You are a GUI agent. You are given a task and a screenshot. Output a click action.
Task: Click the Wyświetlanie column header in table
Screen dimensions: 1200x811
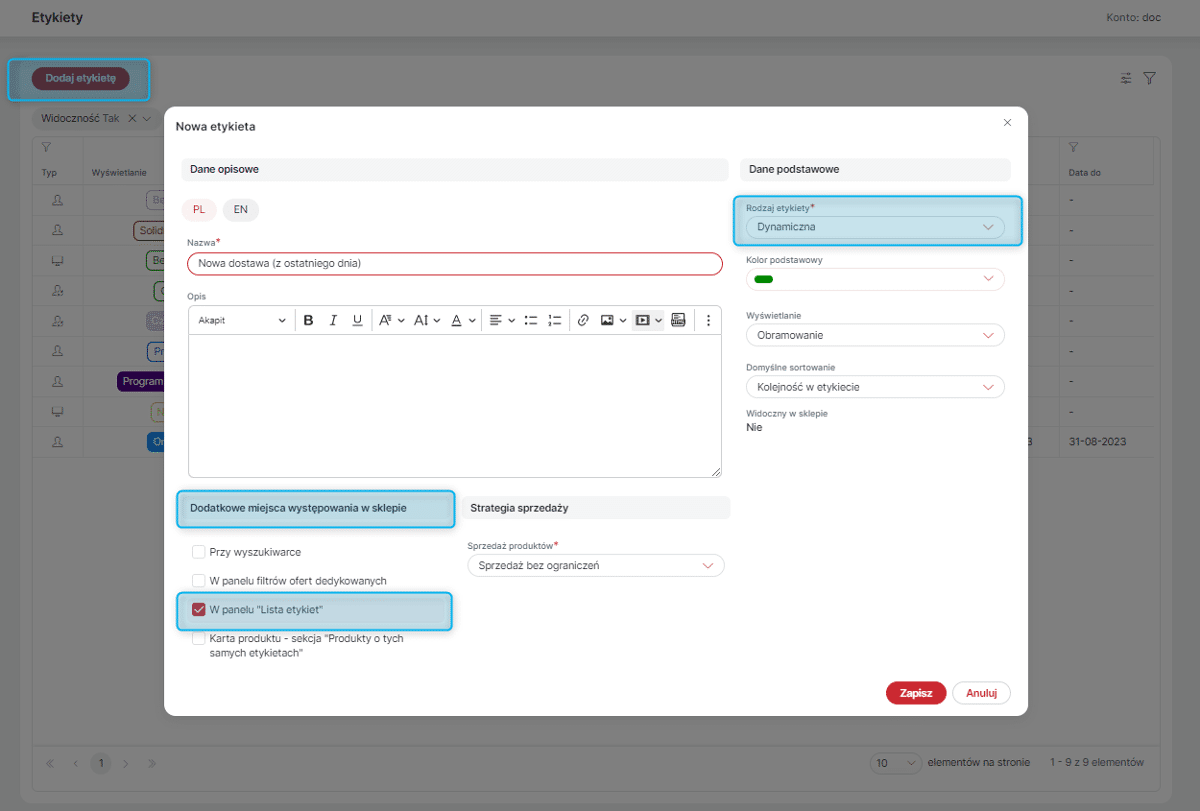coord(119,173)
